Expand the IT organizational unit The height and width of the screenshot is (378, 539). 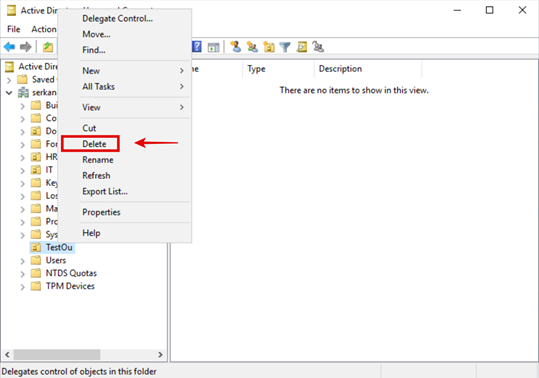tap(23, 171)
